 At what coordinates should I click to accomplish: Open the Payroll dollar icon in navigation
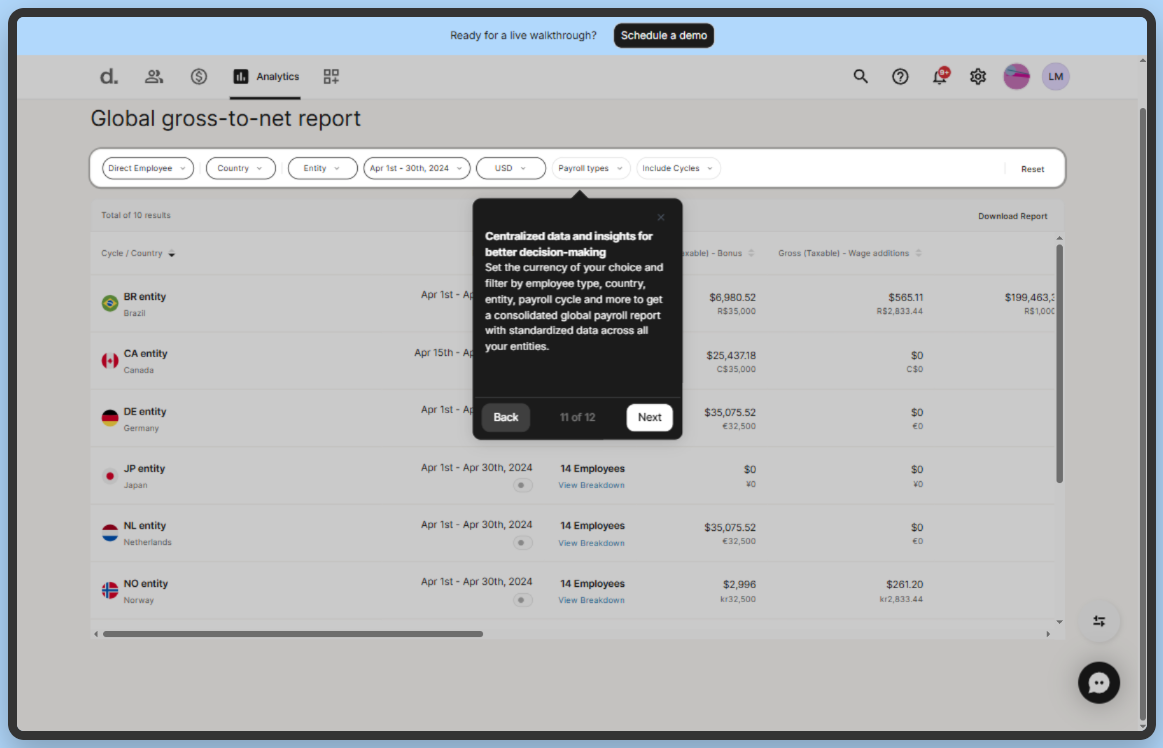pos(199,76)
